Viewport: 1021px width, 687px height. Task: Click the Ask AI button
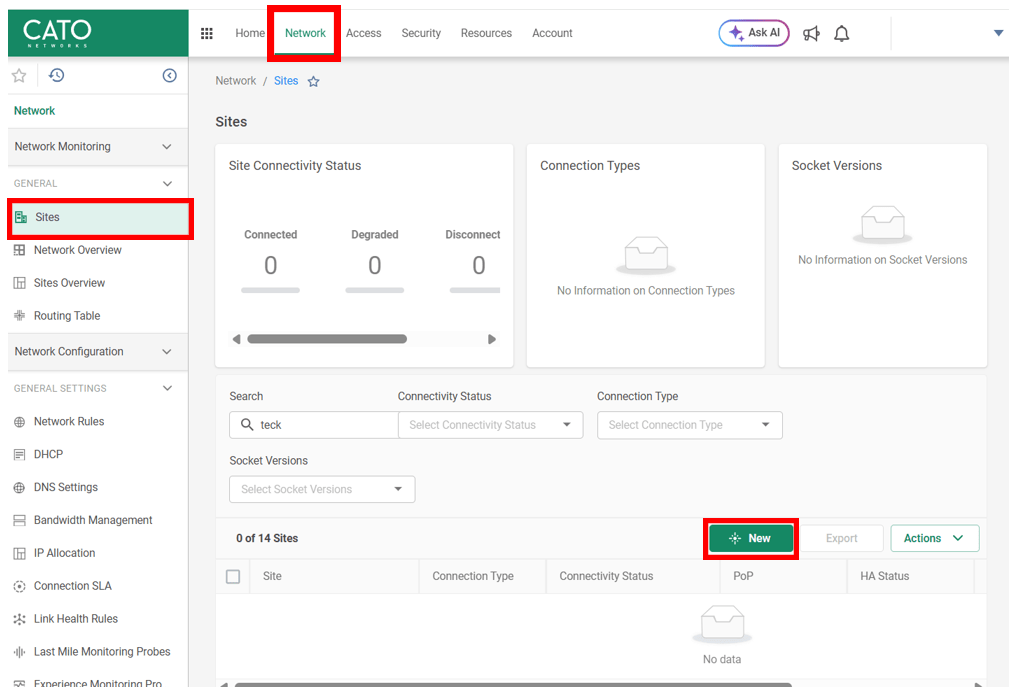[x=754, y=33]
